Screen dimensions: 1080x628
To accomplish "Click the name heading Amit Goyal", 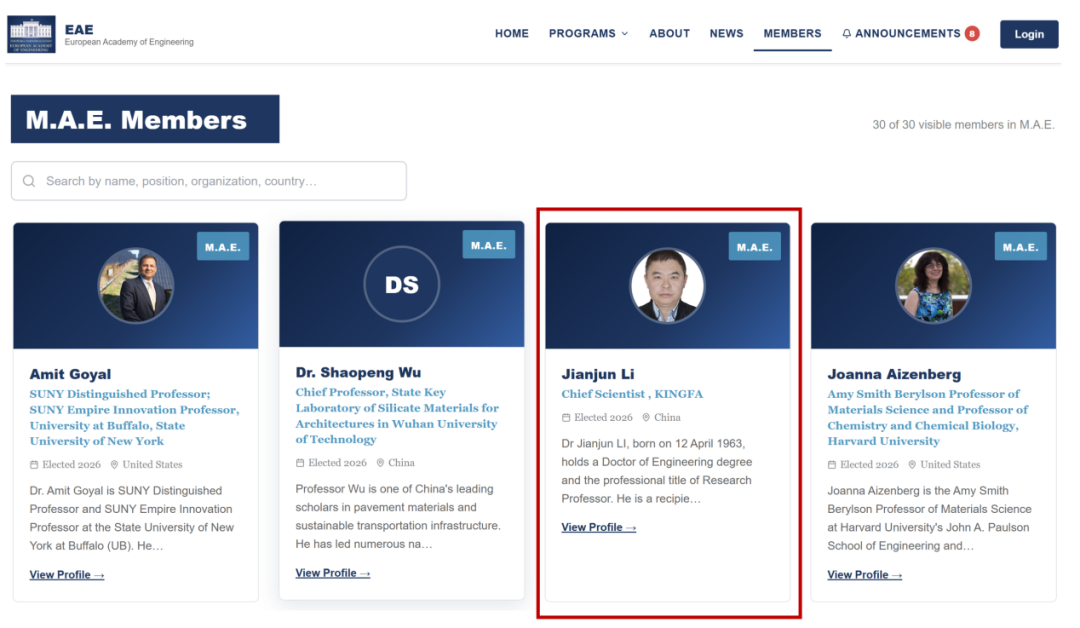I will tap(70, 374).
